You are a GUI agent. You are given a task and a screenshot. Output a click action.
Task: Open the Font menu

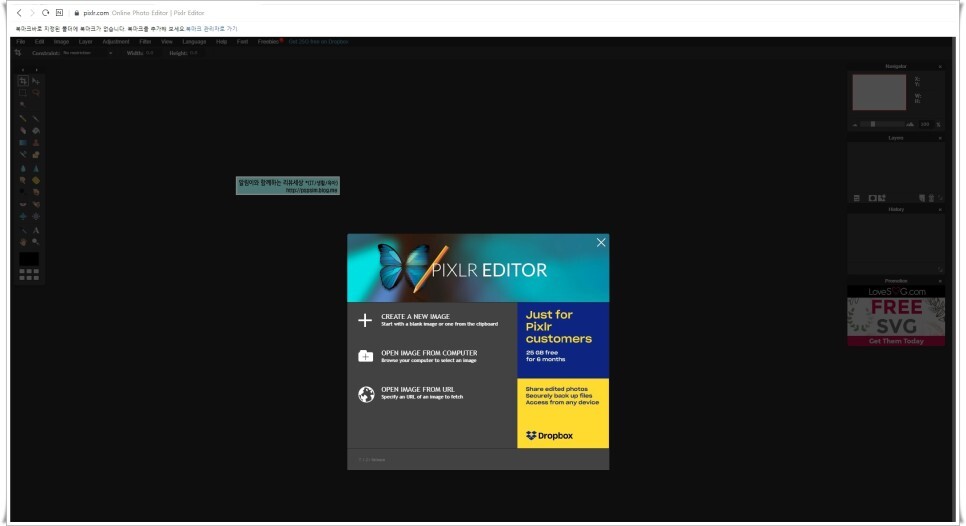tap(242, 42)
